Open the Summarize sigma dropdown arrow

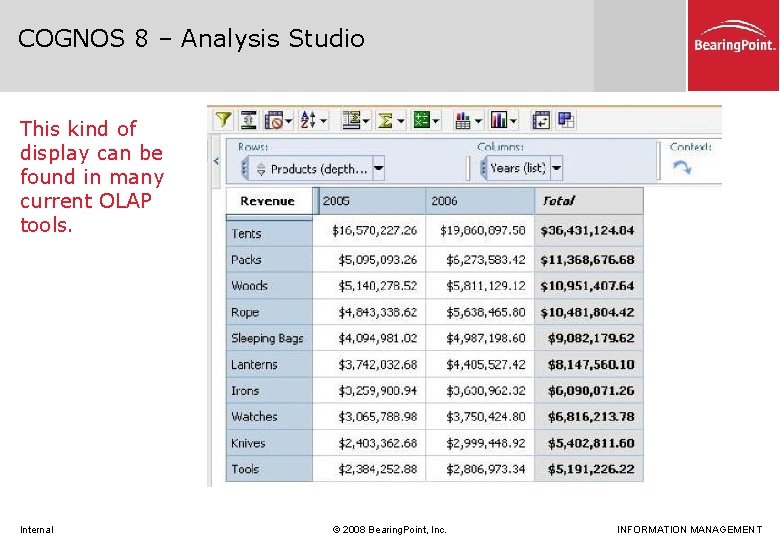400,121
